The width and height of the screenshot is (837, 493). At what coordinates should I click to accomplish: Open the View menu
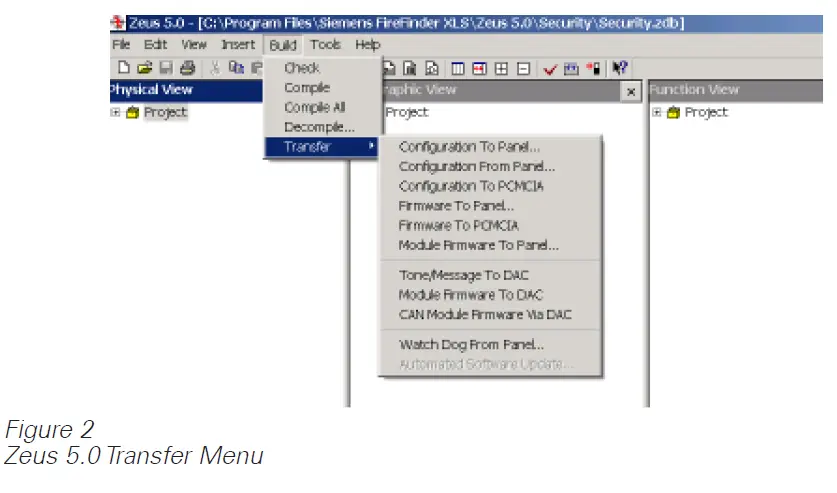click(194, 45)
